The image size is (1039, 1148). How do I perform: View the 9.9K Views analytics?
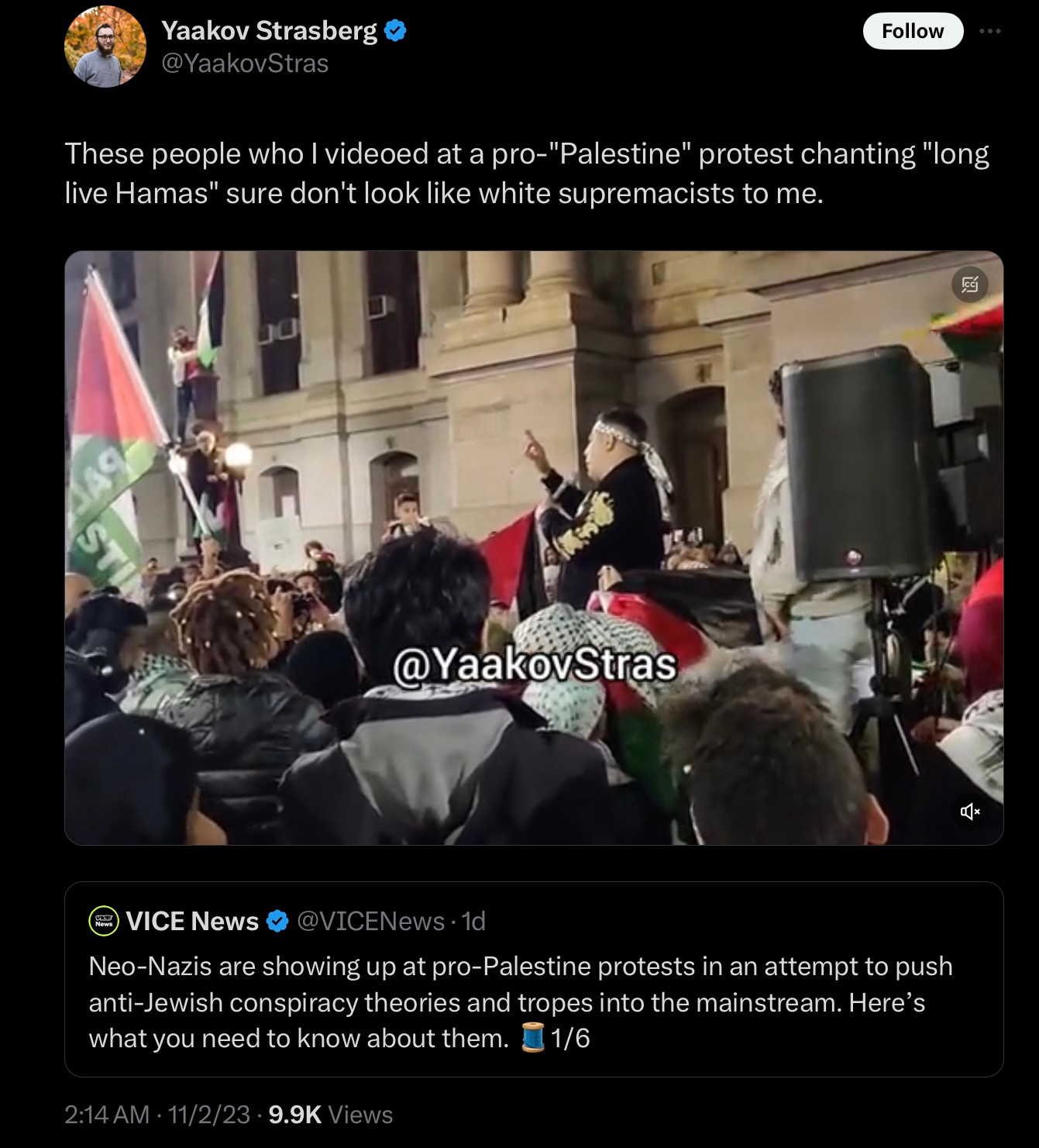330,1114
